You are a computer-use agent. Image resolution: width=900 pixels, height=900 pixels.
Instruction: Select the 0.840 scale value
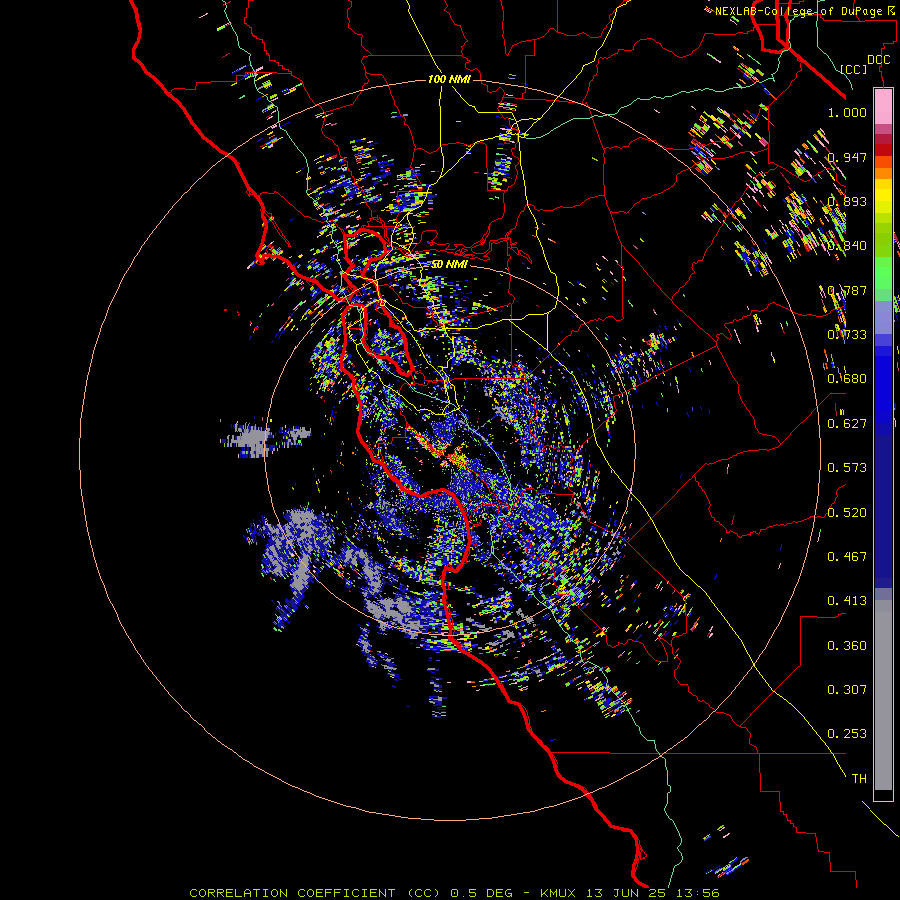tap(847, 246)
